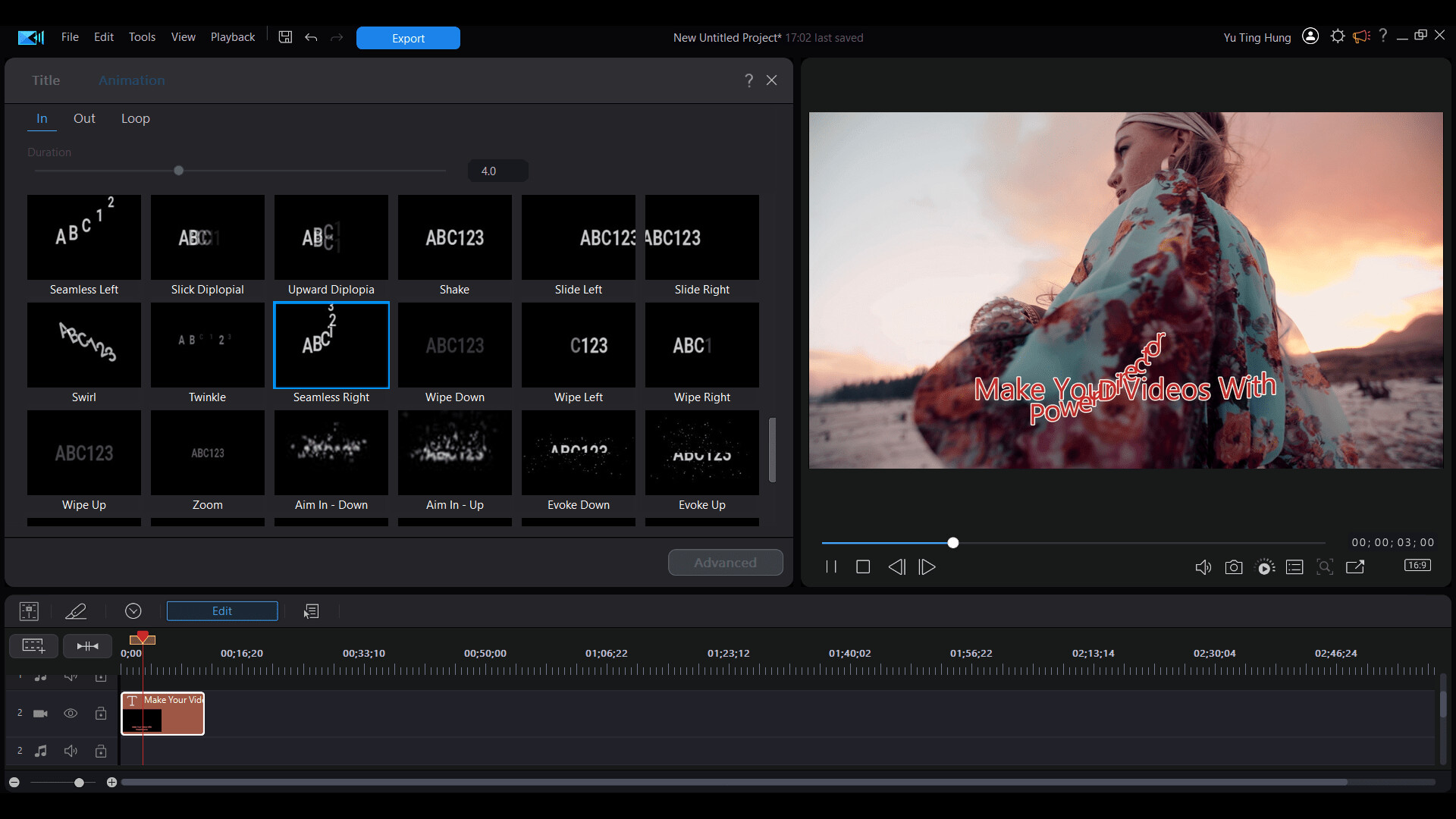Click the Advanced button in the animation panel

click(725, 562)
